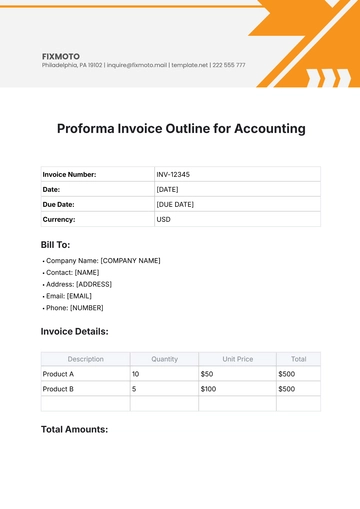Click the Quantity column header
The image size is (360, 509).
pos(165,359)
